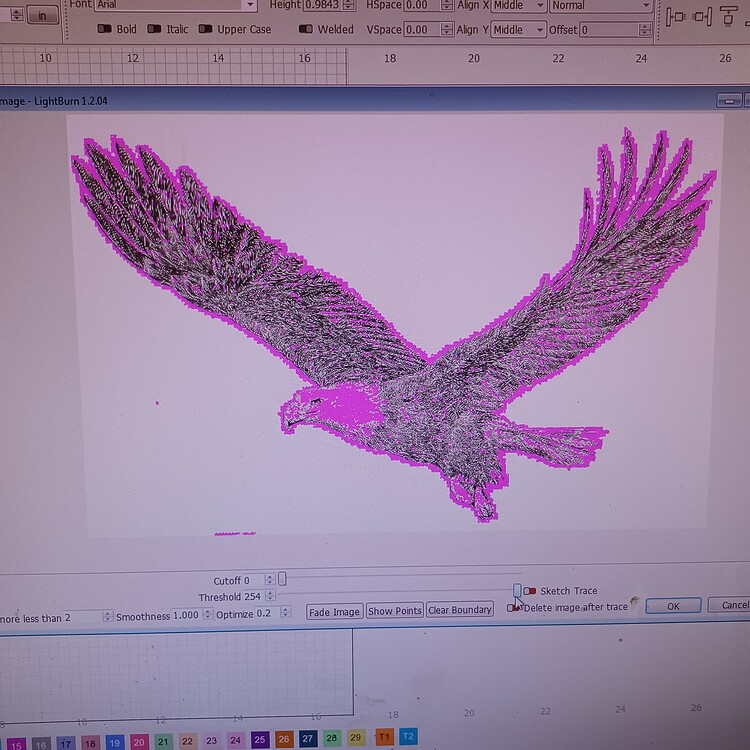
Task: Choose layer color swatch 21
Action: click(x=163, y=741)
